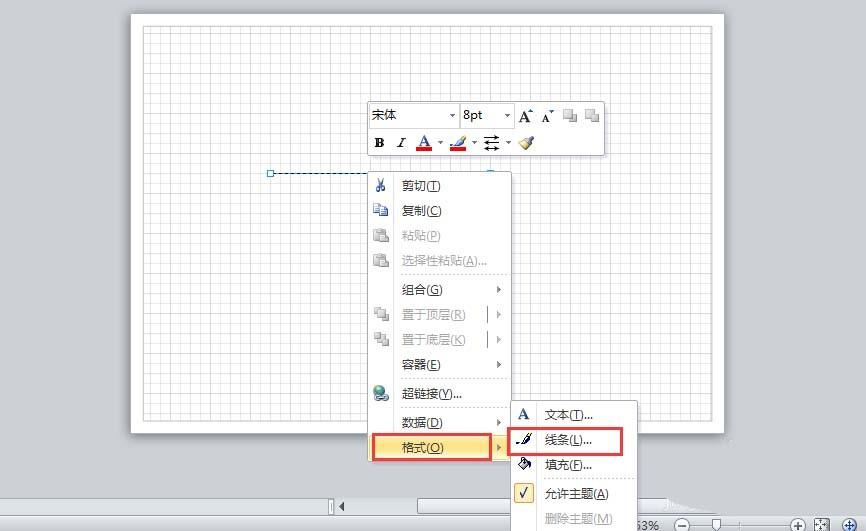Click Send to Back icon in mini toolbar
The height and width of the screenshot is (531, 866).
(x=592, y=115)
